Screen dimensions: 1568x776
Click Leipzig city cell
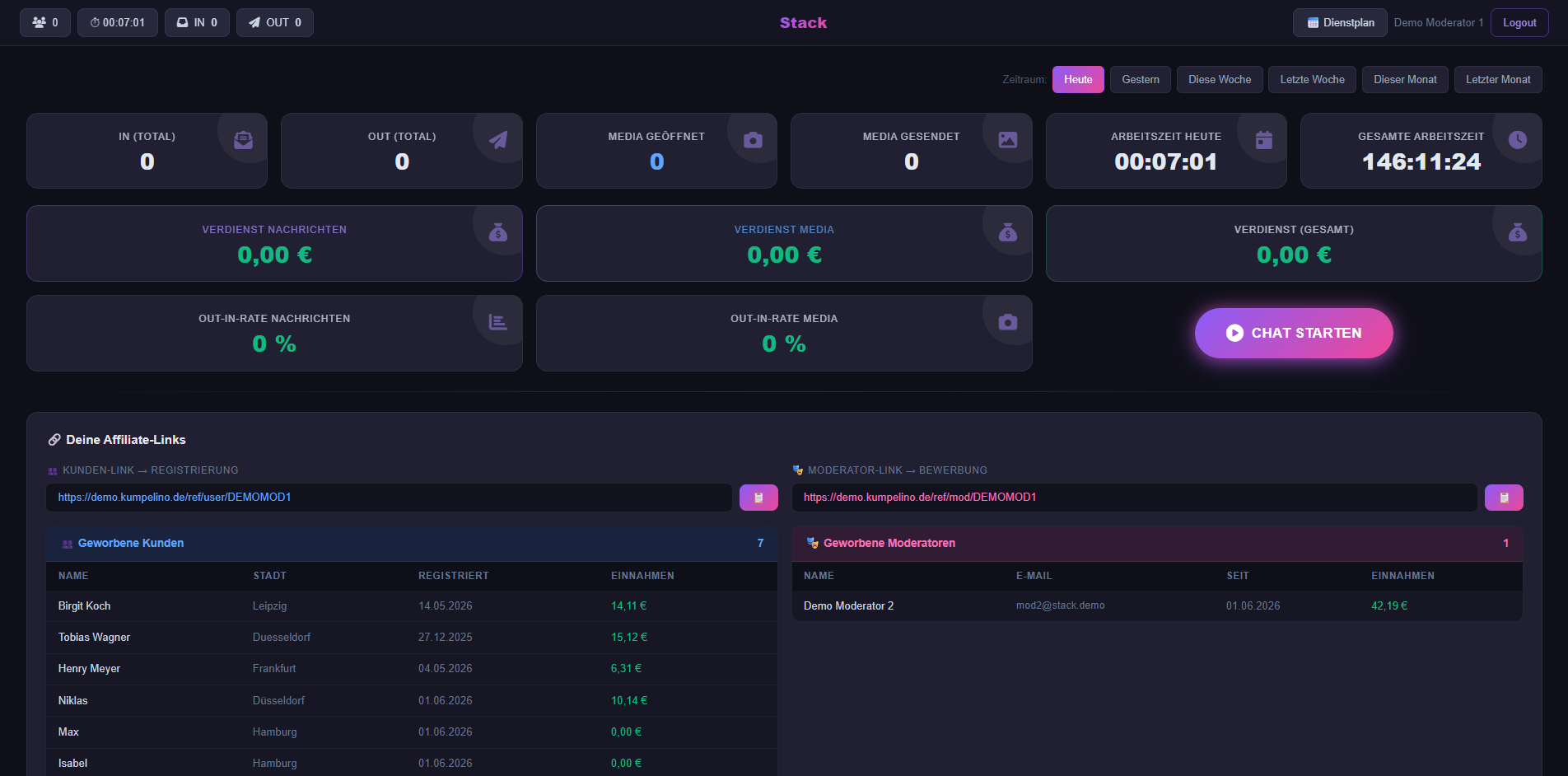tap(270, 606)
